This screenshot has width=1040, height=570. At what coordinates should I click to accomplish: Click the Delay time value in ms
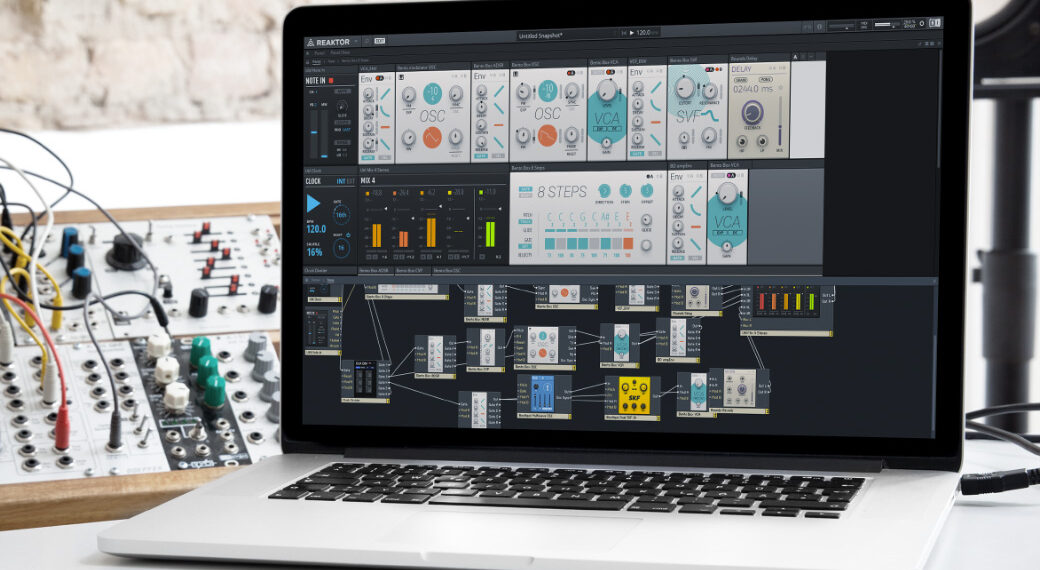point(753,88)
